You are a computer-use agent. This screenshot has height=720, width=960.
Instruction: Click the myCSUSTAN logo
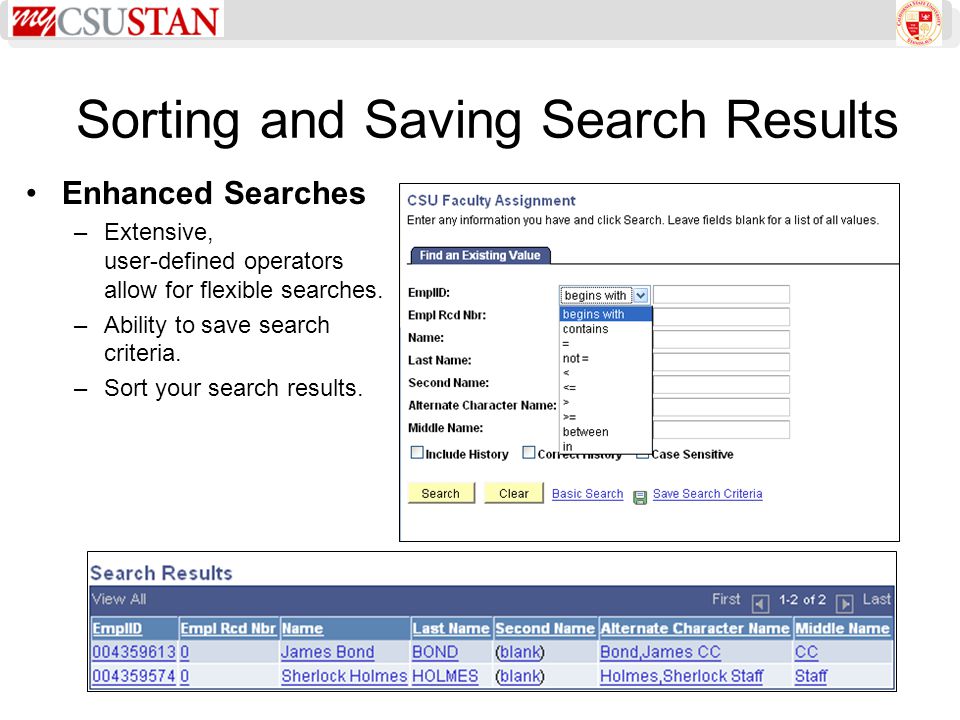[116, 21]
